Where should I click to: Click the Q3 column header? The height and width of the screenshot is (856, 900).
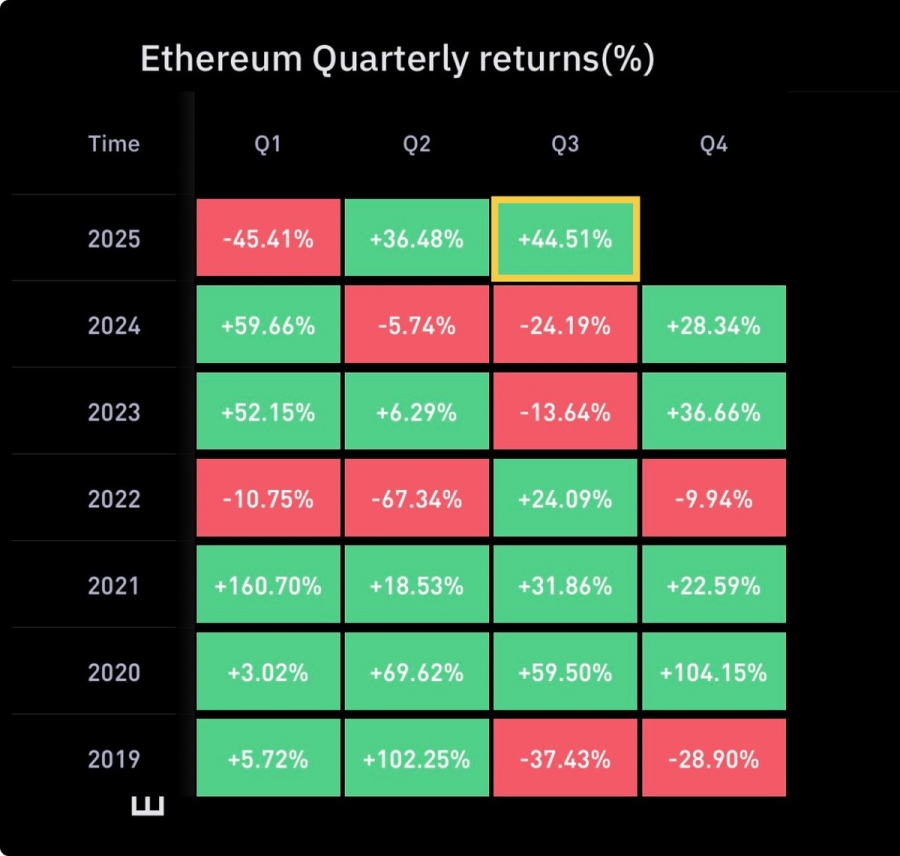[565, 144]
